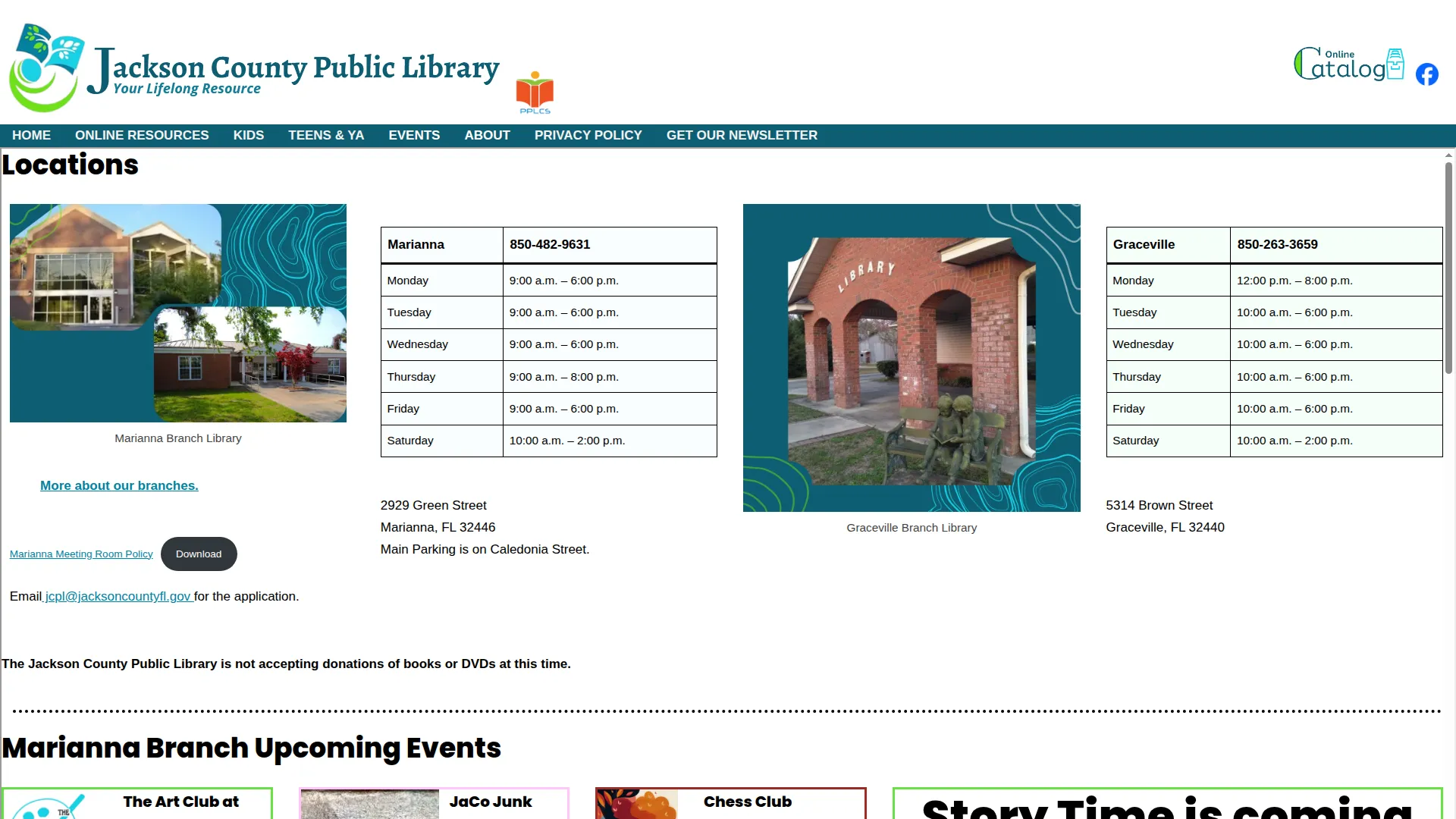The image size is (1456, 819).
Task: Click the Graceville Branch Library photo
Action: (912, 358)
